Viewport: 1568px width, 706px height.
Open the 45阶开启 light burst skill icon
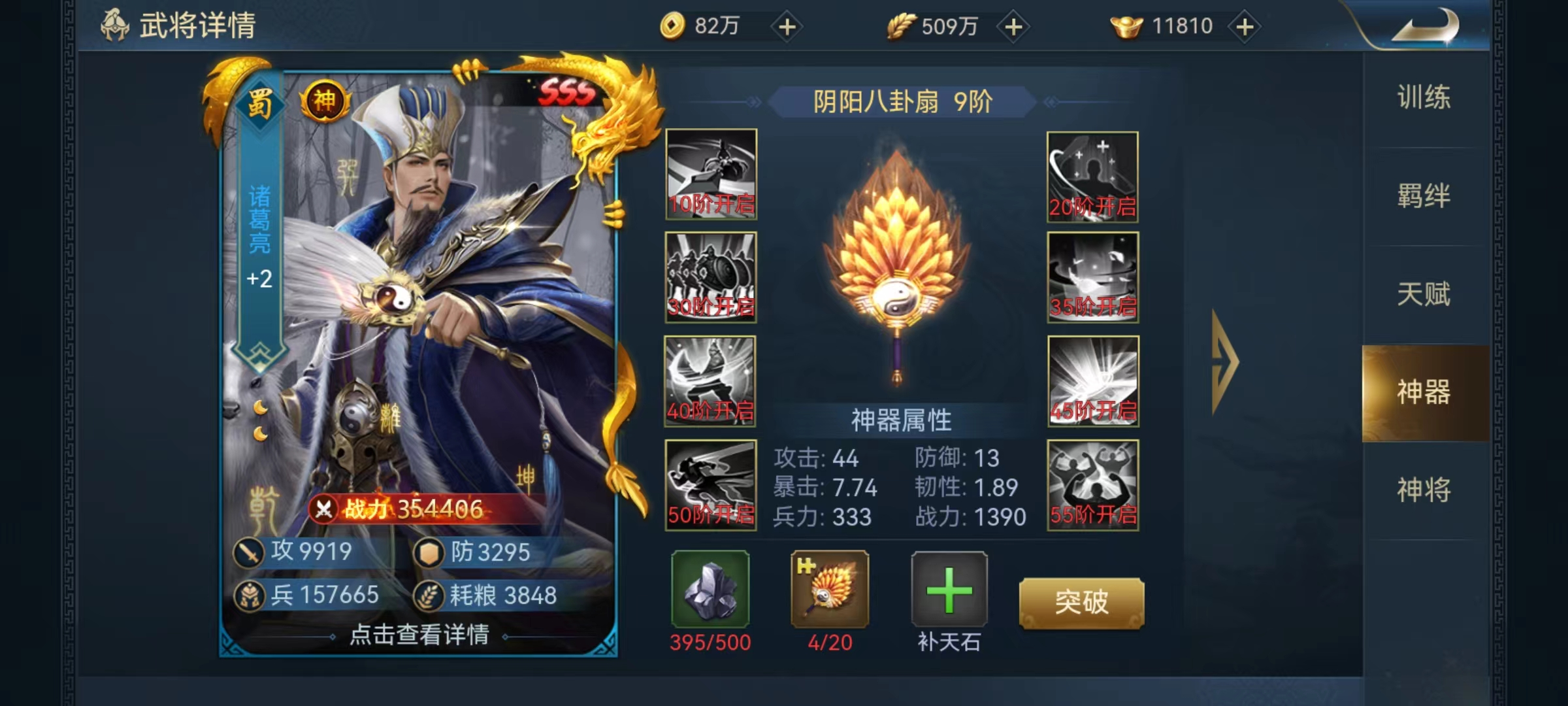click(x=1093, y=381)
